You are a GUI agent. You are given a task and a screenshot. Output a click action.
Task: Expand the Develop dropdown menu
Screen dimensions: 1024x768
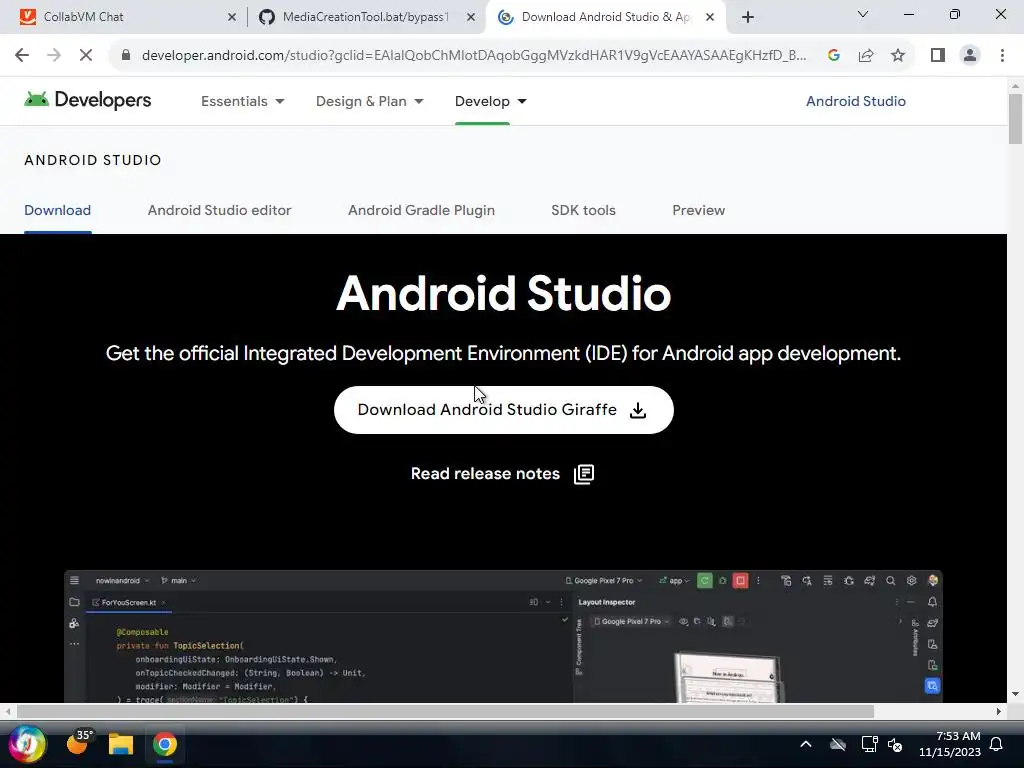pos(490,101)
